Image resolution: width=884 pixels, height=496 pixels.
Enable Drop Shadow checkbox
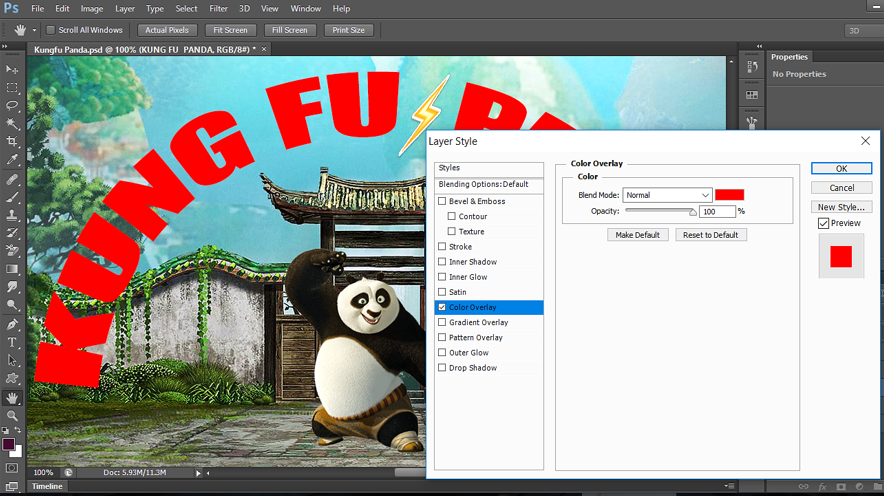point(442,368)
